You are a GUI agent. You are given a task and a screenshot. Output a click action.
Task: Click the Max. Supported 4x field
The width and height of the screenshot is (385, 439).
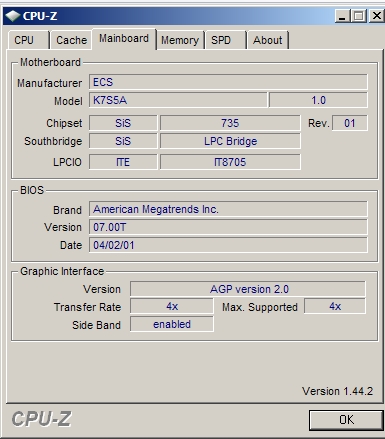click(x=335, y=306)
